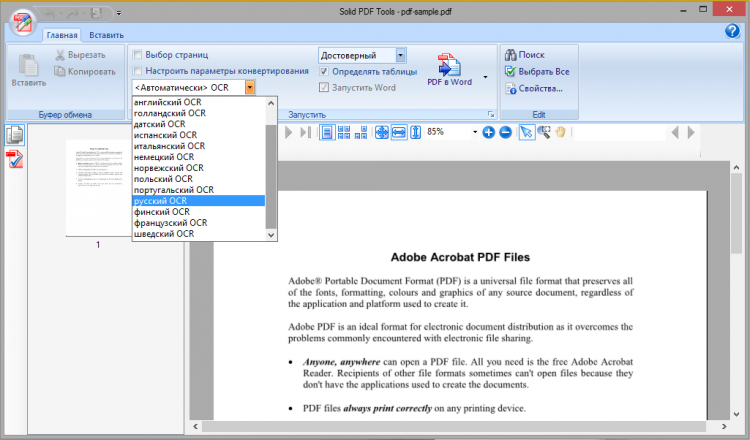Click the Solid PDF Tools application orb button

[23, 22]
